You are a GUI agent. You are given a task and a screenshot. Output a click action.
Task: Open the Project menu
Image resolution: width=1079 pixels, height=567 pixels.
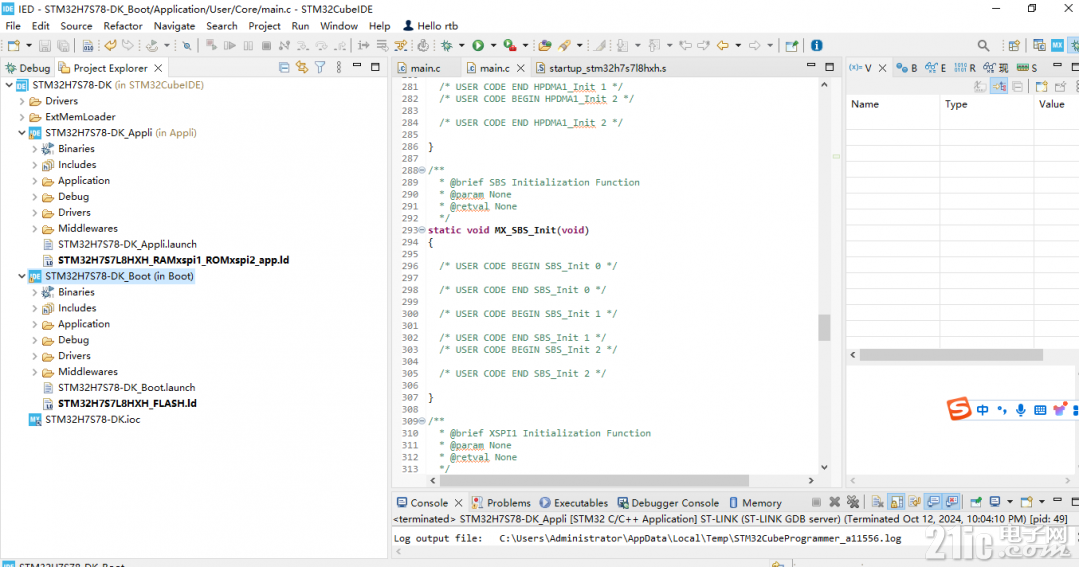pyautogui.click(x=264, y=26)
